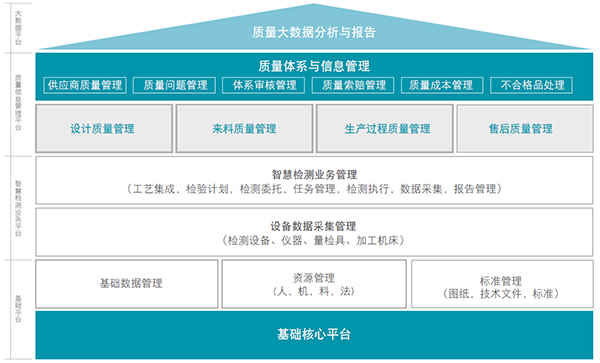Click the 来料质量管理 block

coord(245,129)
